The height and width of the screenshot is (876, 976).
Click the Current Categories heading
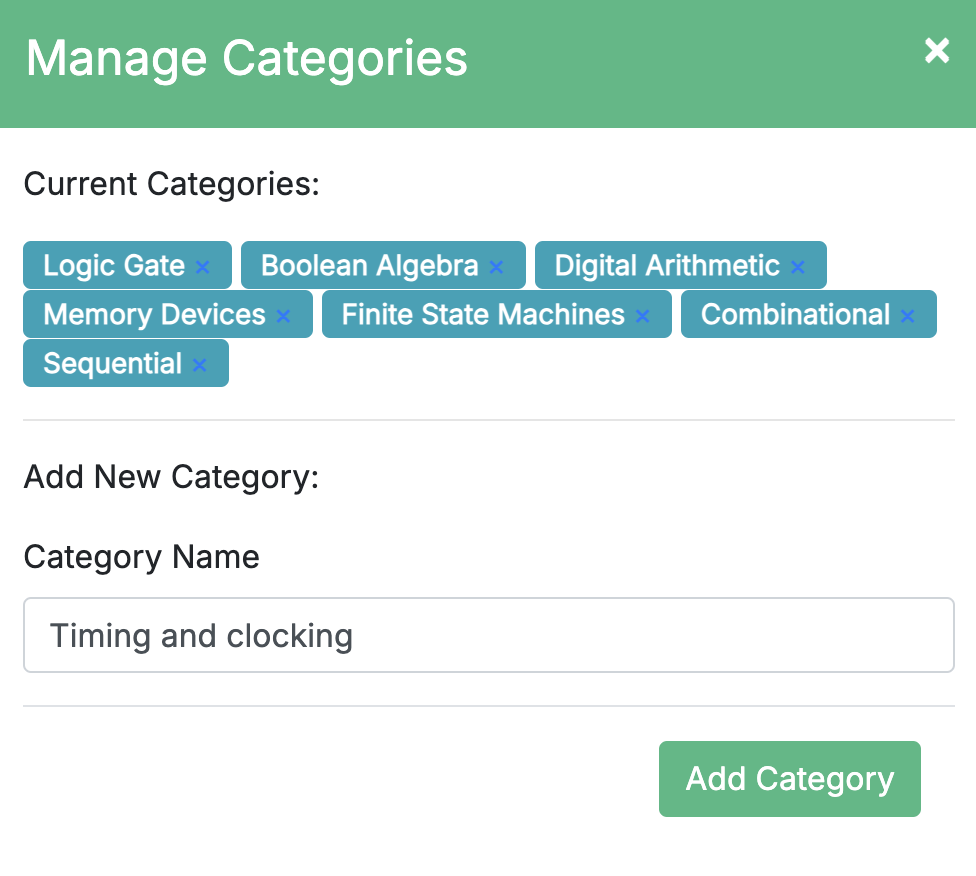pyautogui.click(x=171, y=184)
